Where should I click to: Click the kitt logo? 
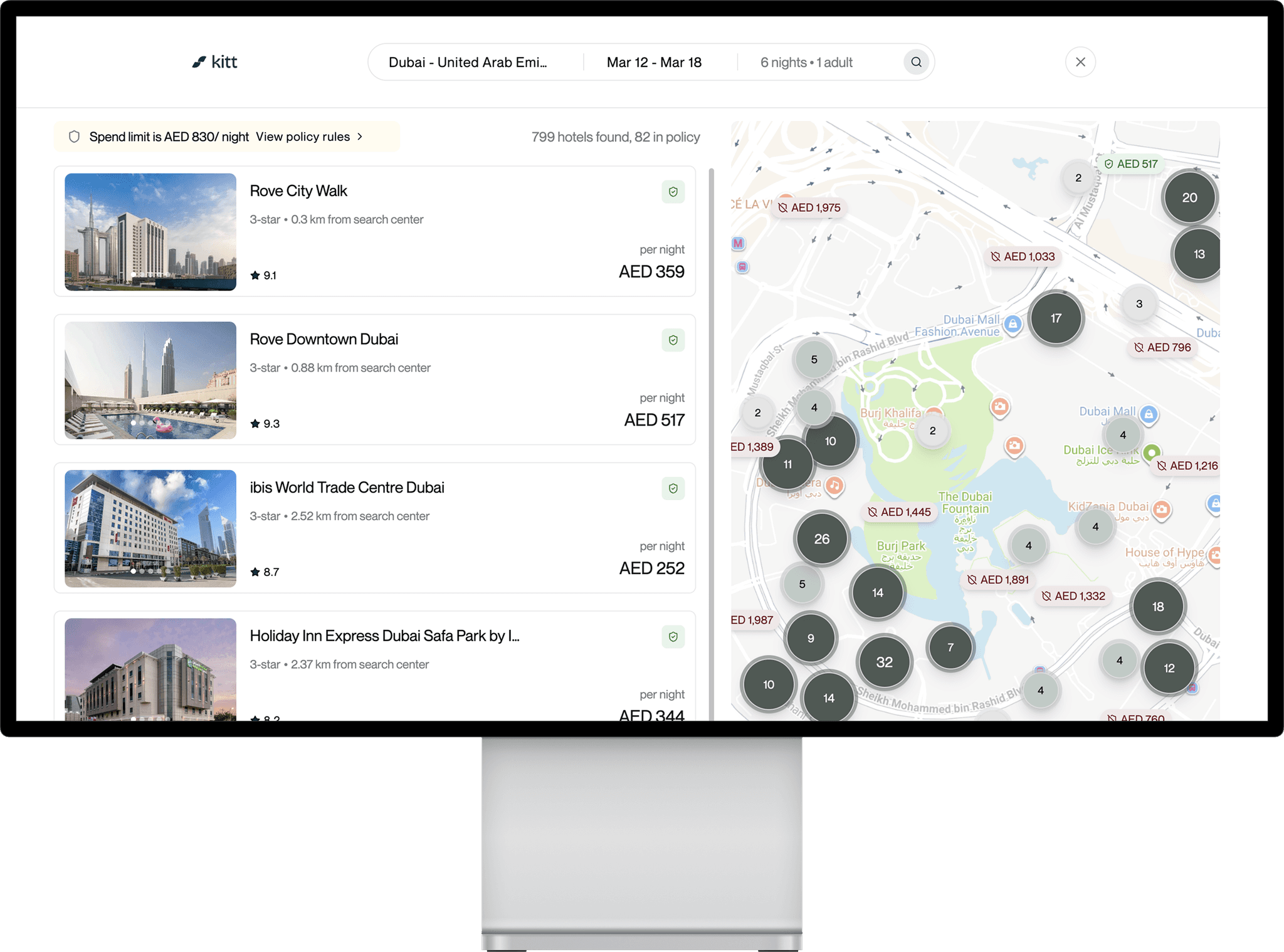tap(215, 62)
